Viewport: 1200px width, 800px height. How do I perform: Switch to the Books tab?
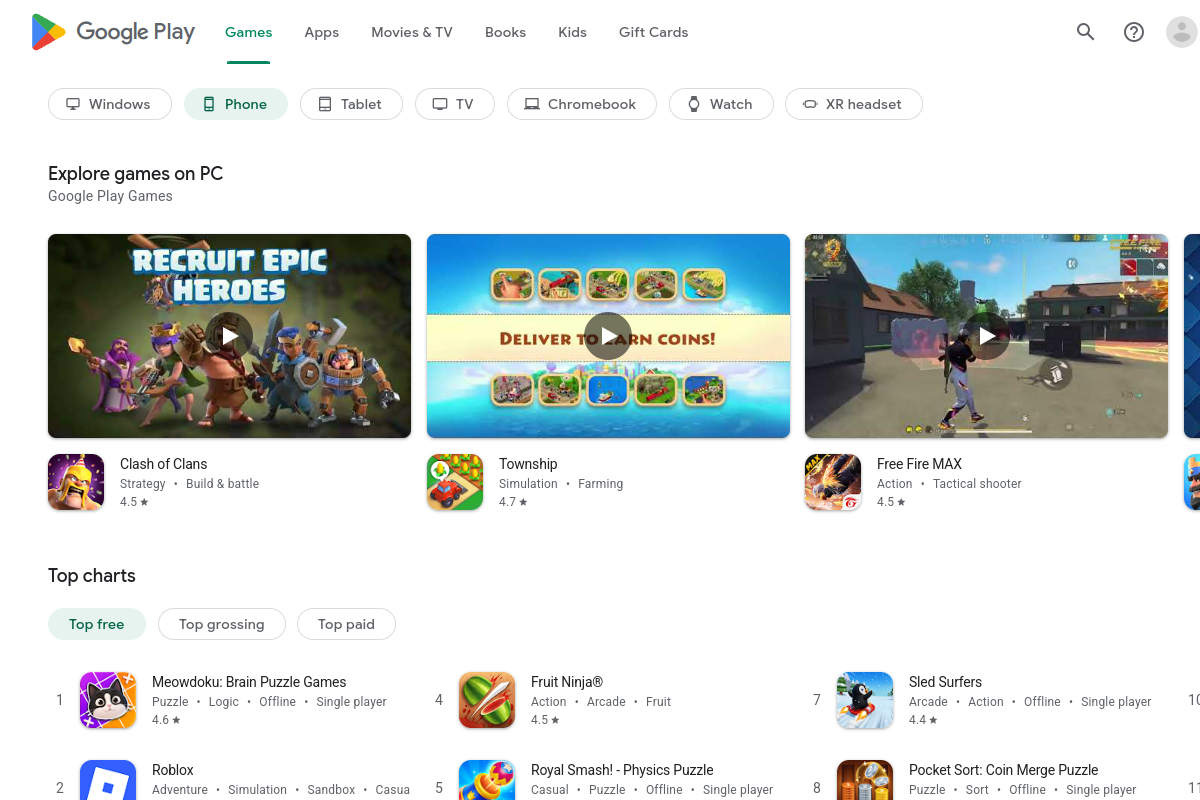505,32
